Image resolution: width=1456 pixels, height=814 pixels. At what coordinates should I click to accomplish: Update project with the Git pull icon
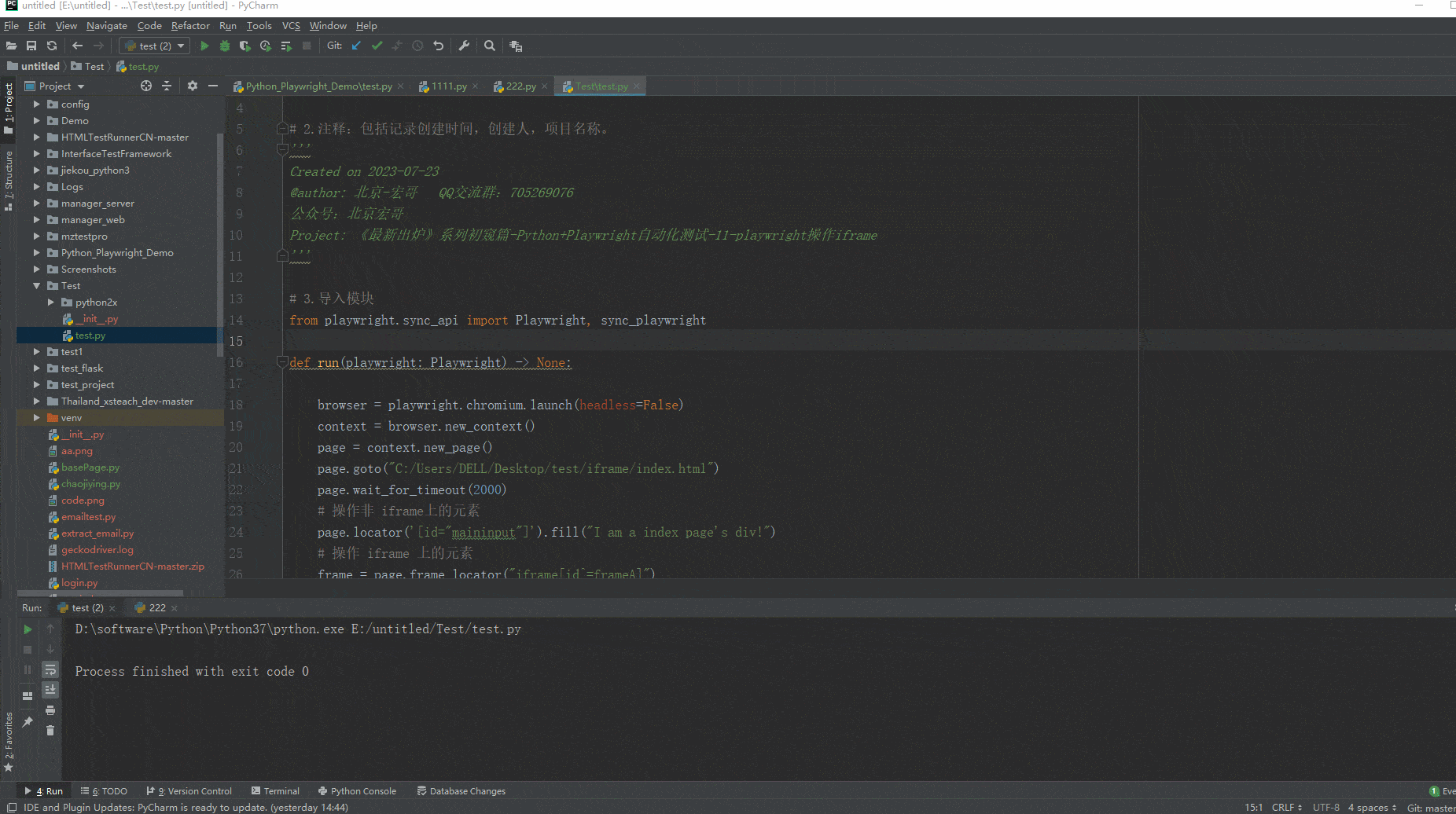coord(356,46)
